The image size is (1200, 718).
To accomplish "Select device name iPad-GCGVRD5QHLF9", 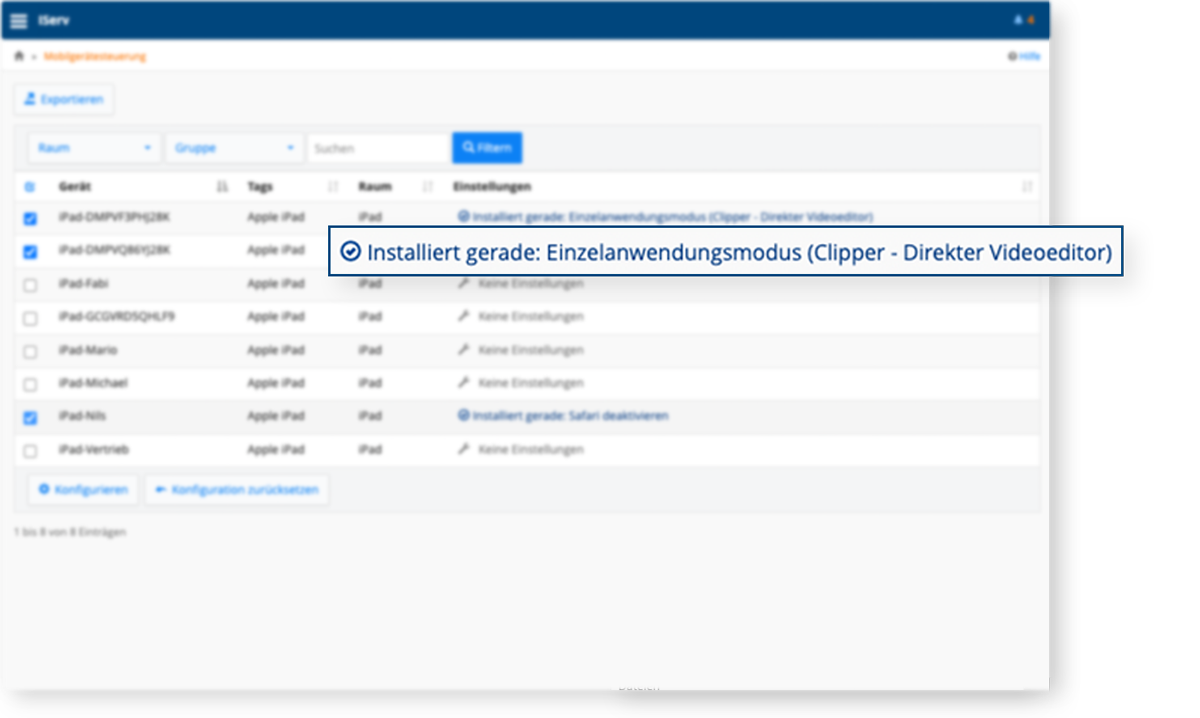I will 115,317.
